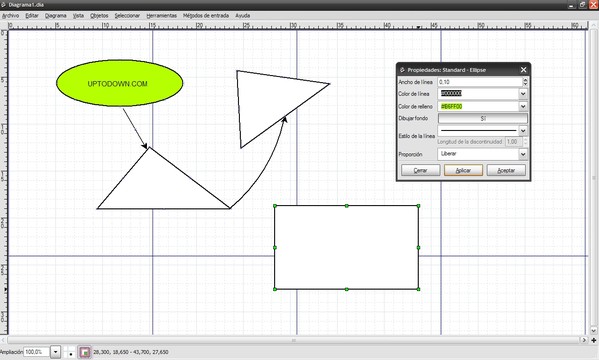Screen dimensions: 599x360
Task: Expand the Color de relleno dropdown
Action: tap(523, 106)
